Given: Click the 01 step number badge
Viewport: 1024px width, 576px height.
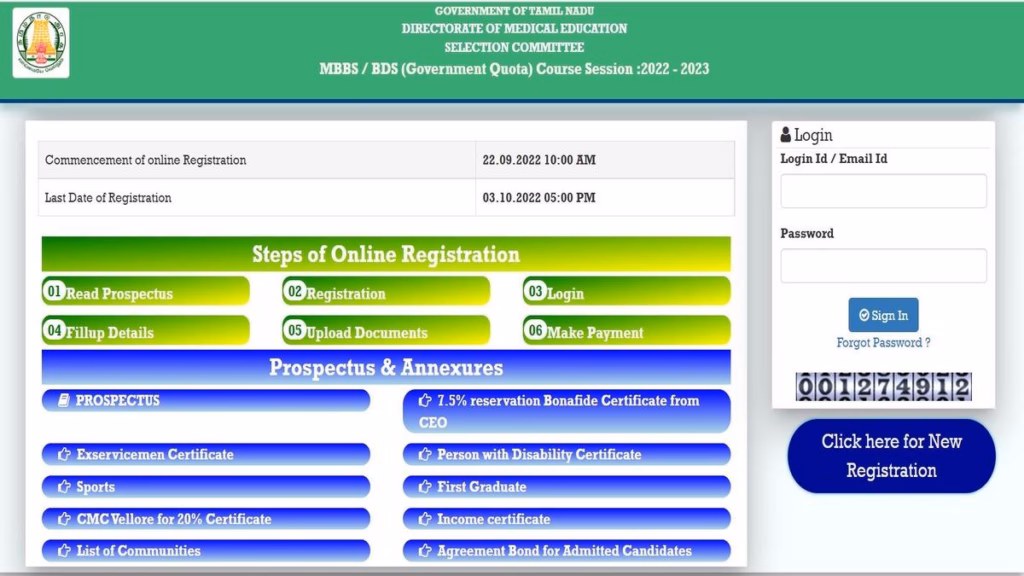Looking at the screenshot, I should 54,291.
